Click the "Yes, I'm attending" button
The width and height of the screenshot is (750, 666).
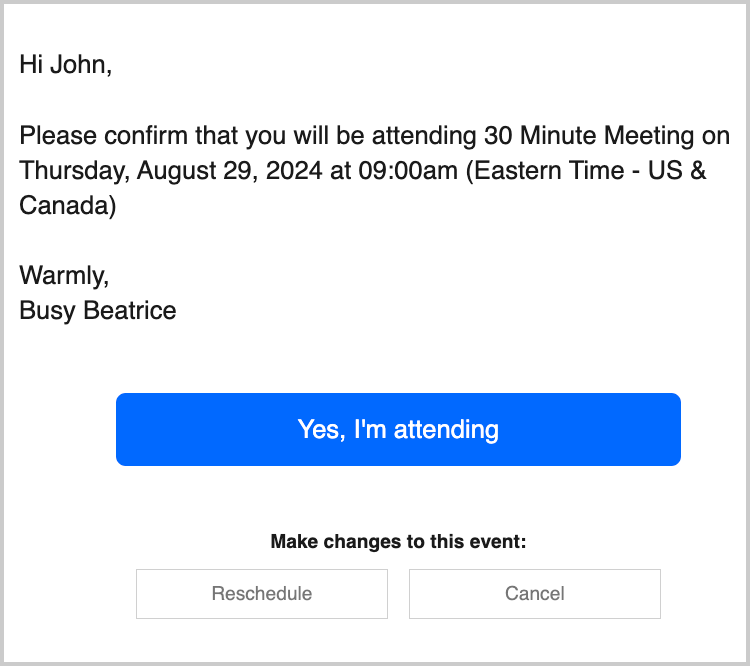(398, 430)
